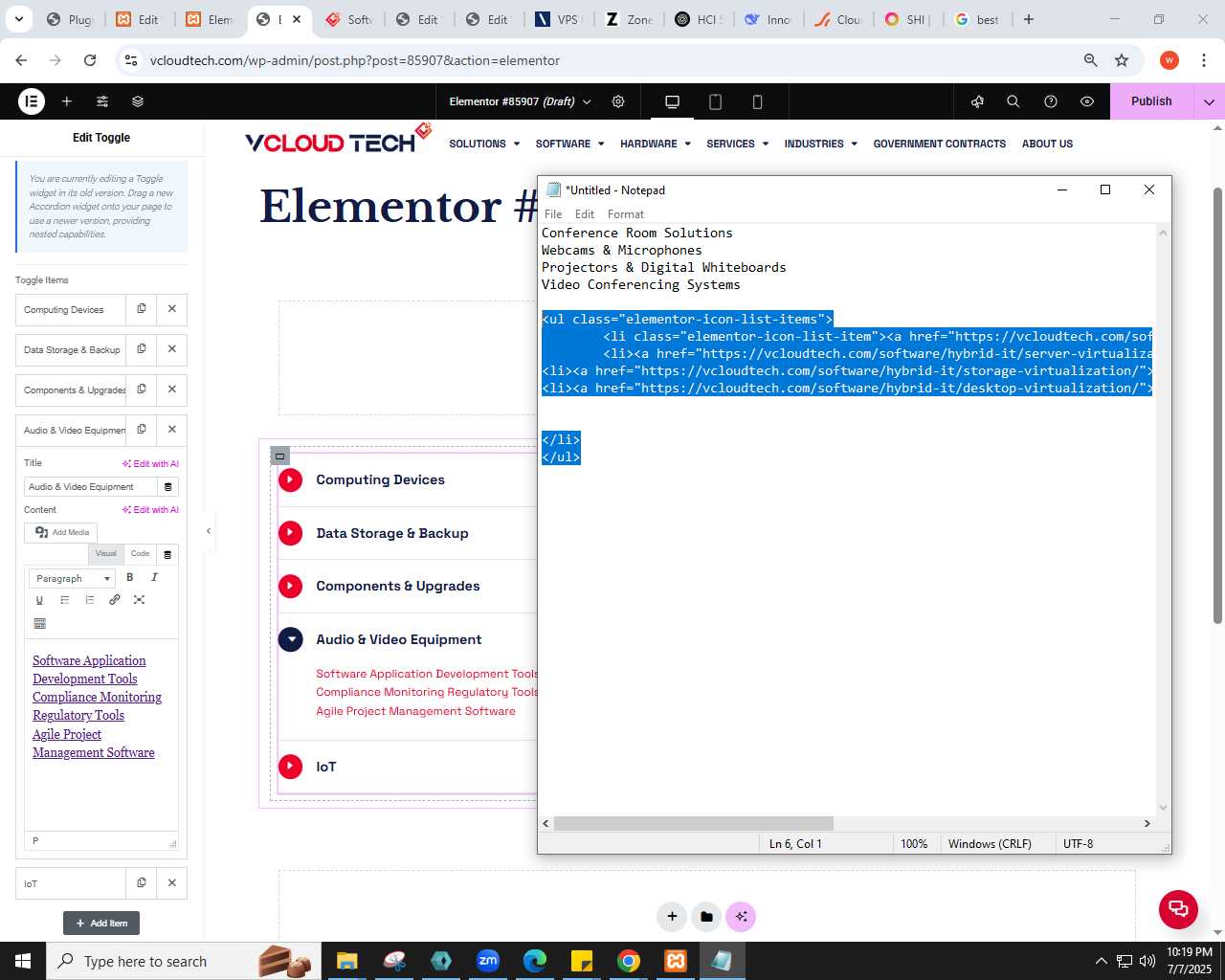
Task: Switch to the Visual editor tab
Action: point(106,553)
